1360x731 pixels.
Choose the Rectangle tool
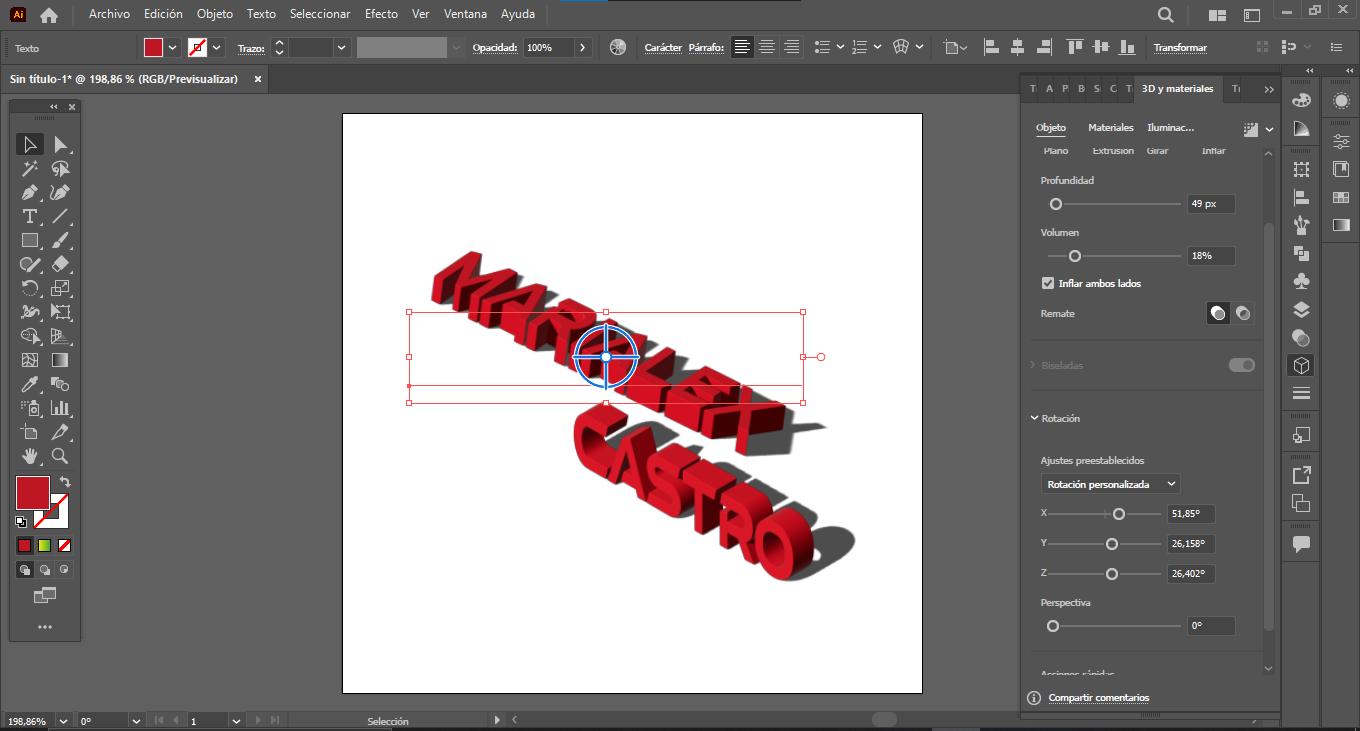pyautogui.click(x=30, y=241)
